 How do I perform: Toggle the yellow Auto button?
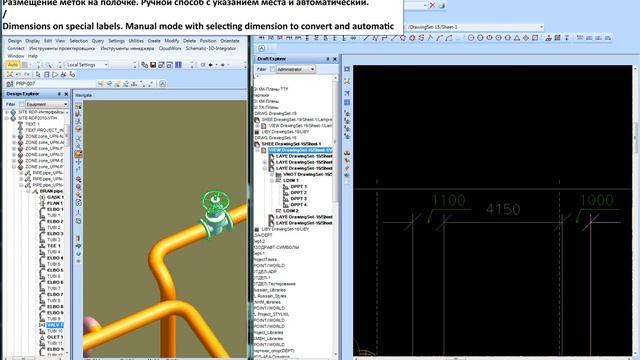[13, 64]
